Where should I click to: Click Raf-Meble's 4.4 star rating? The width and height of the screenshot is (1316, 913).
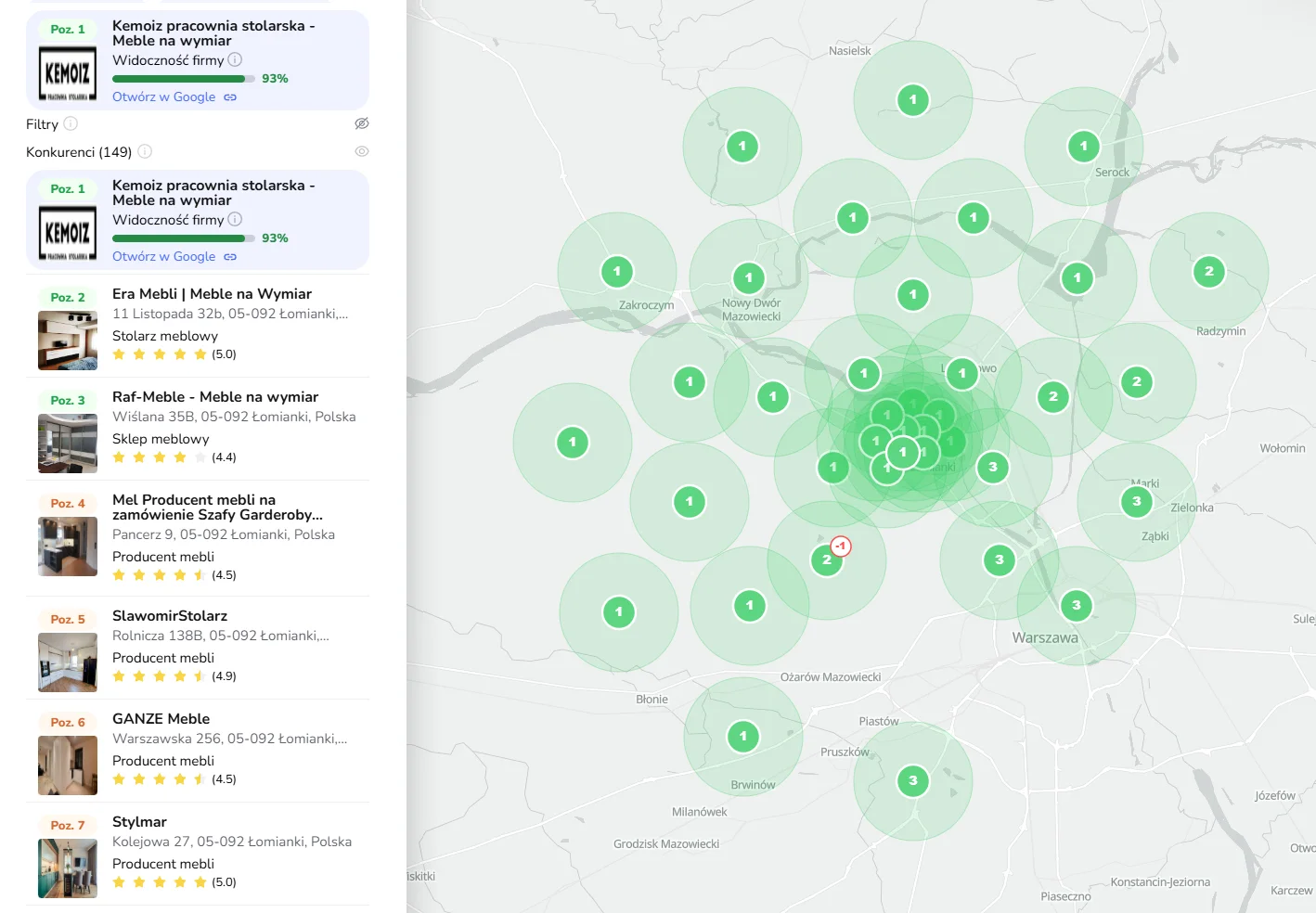point(174,457)
